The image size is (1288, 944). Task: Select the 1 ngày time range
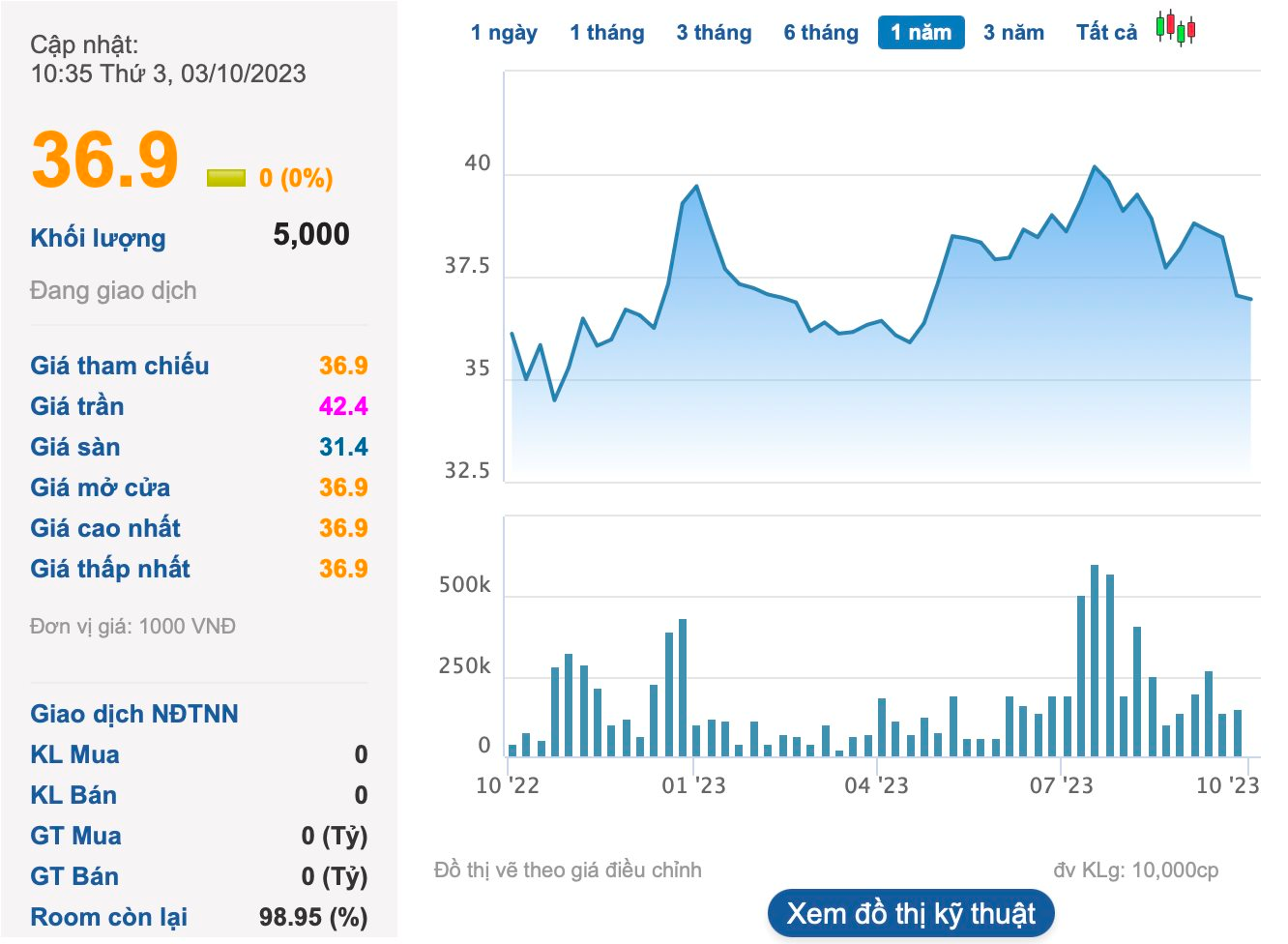coord(504,33)
